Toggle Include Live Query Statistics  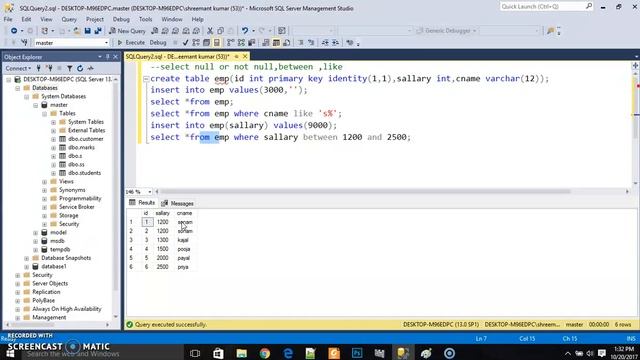[x=241, y=42]
